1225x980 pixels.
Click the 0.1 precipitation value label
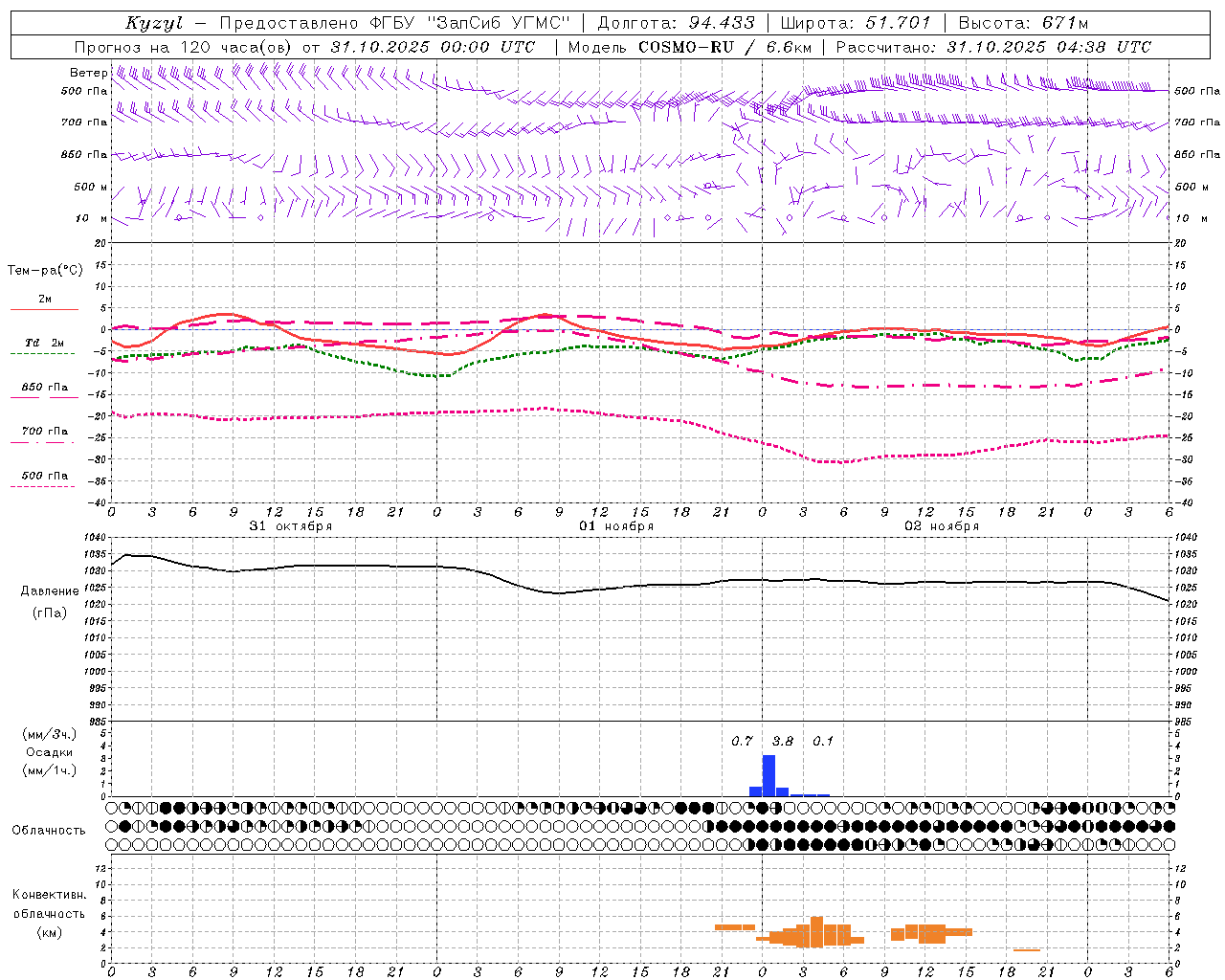(823, 741)
